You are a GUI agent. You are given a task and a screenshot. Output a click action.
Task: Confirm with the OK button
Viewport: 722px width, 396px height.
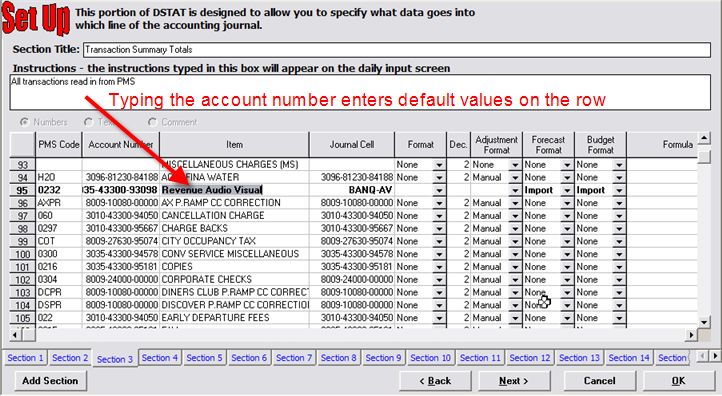(x=678, y=381)
